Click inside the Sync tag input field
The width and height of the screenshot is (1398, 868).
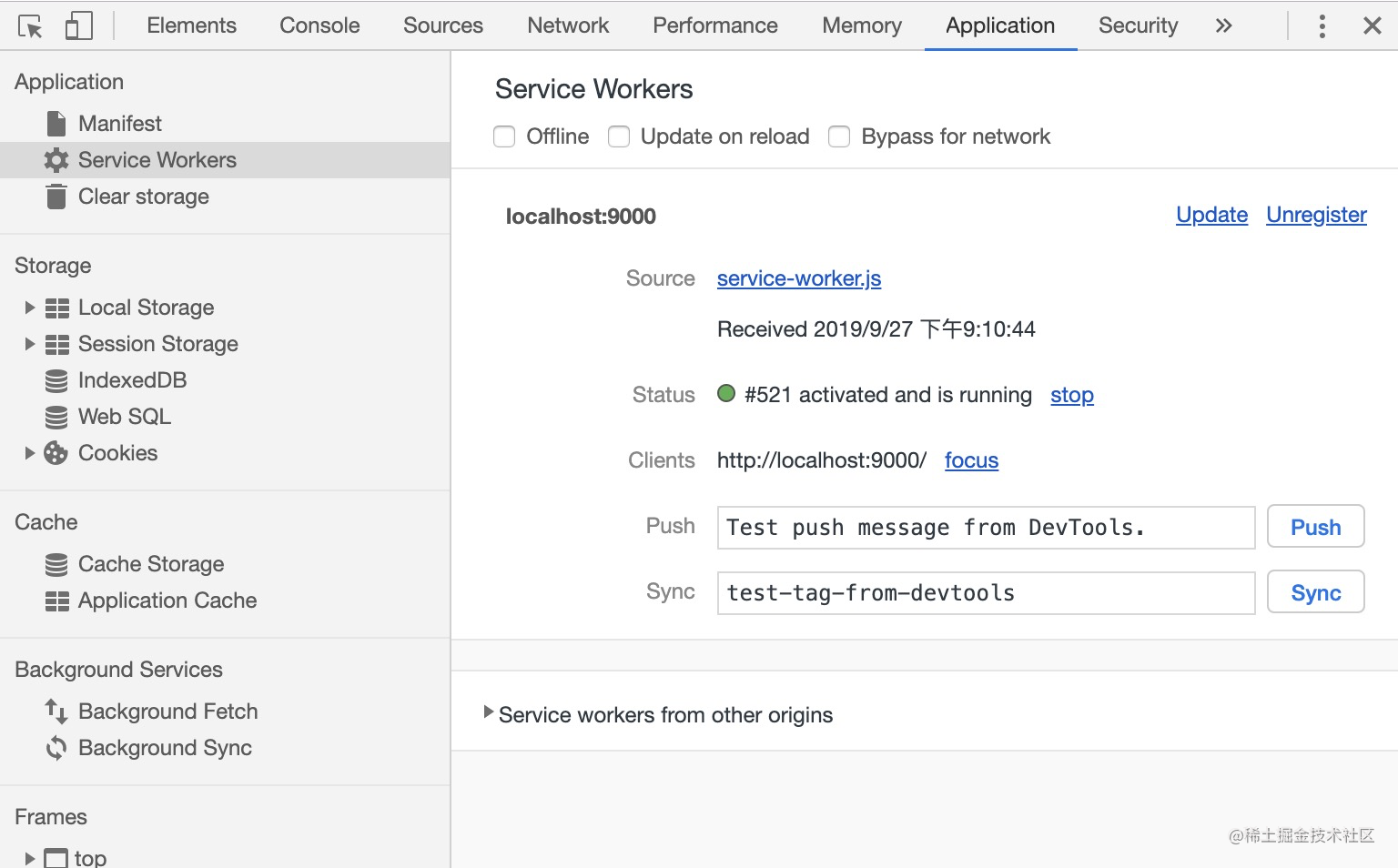tap(986, 592)
